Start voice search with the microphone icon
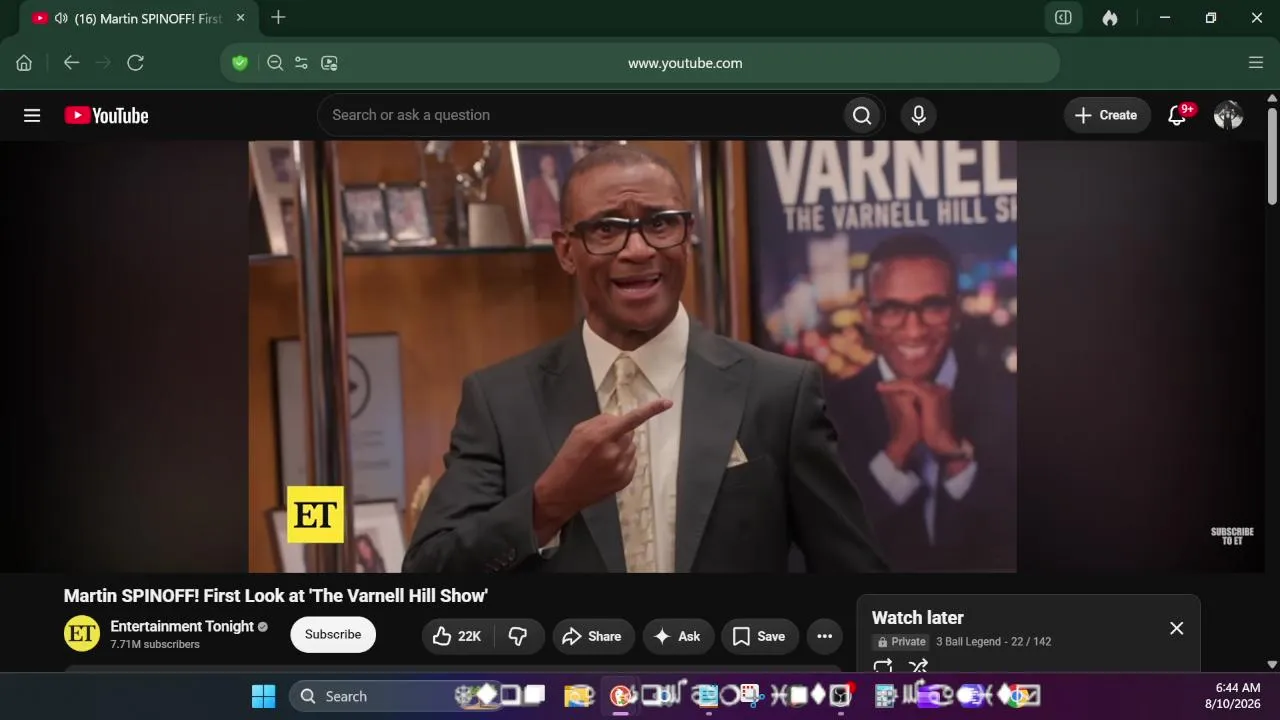 tap(919, 115)
